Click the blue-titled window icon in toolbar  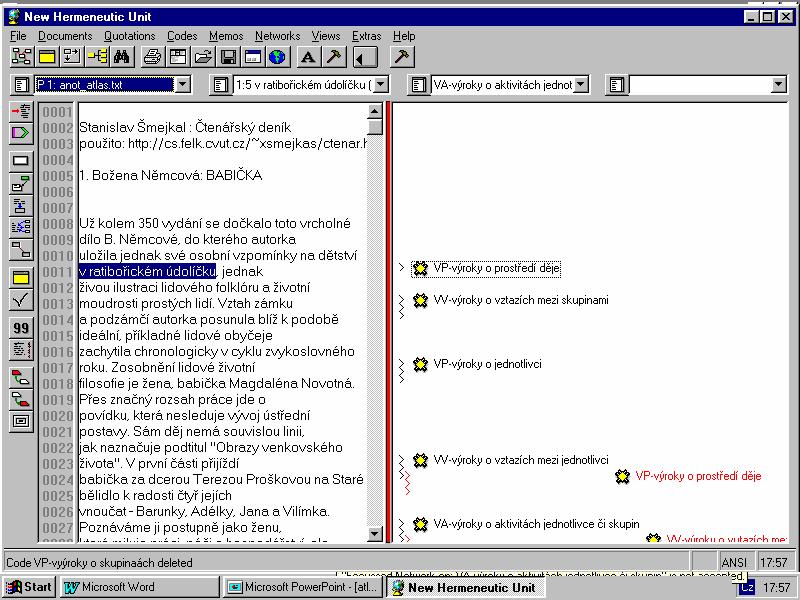[x=253, y=57]
